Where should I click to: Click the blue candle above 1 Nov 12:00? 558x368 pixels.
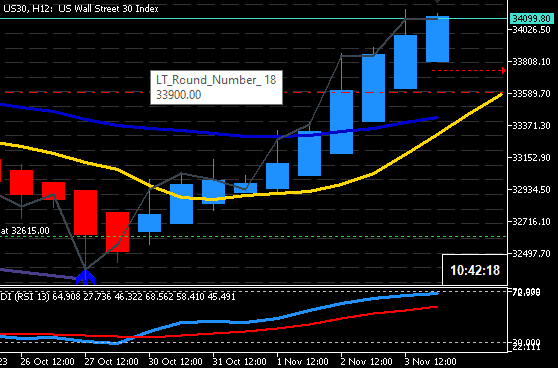[278, 176]
